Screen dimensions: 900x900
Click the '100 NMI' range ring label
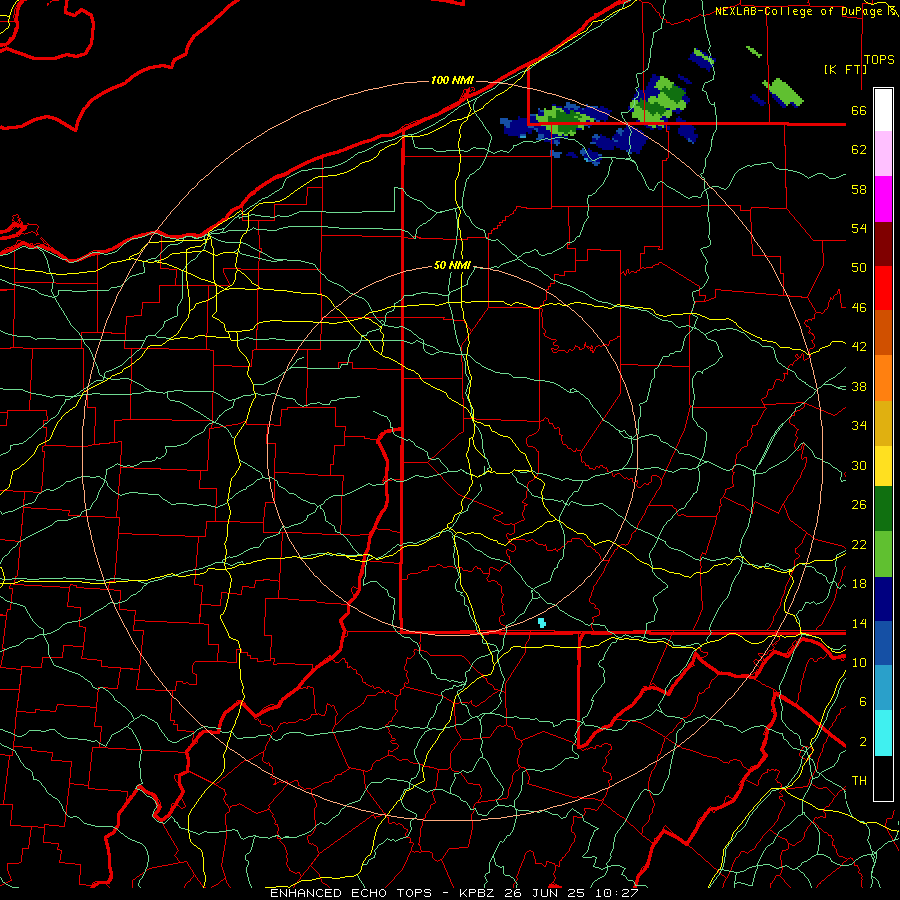point(452,80)
